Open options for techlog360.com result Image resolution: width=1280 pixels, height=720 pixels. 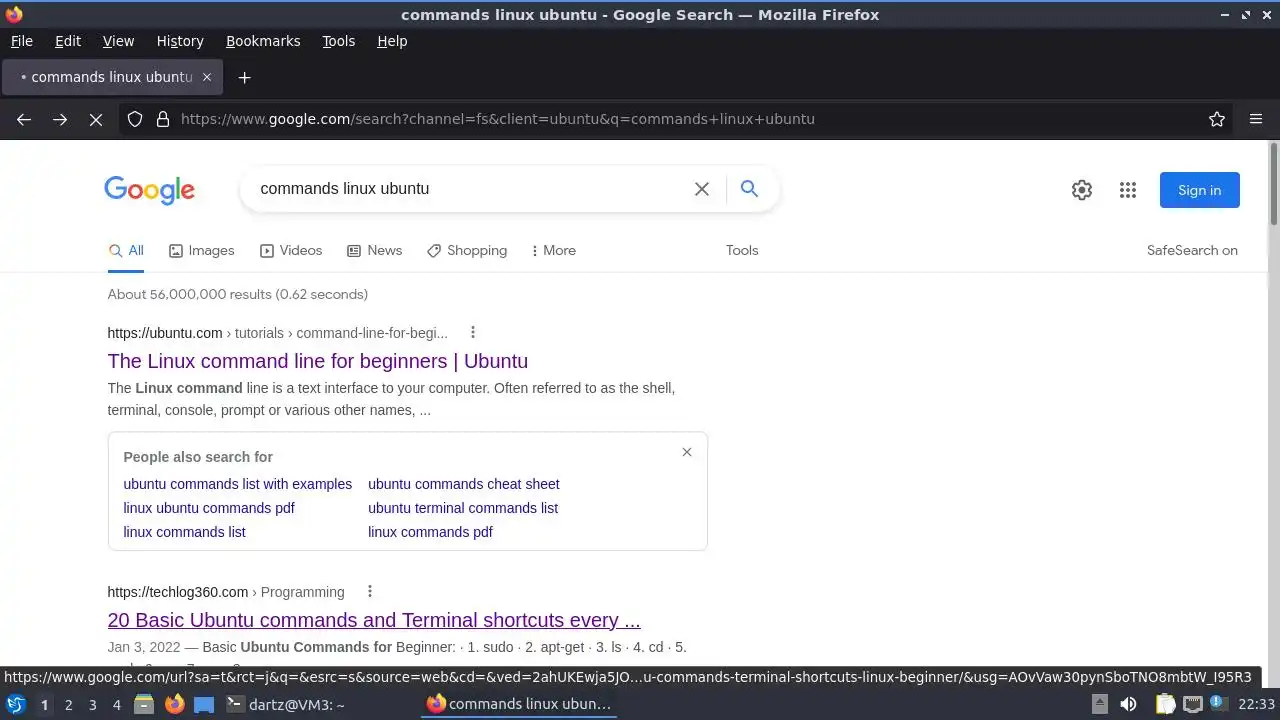[x=370, y=591]
